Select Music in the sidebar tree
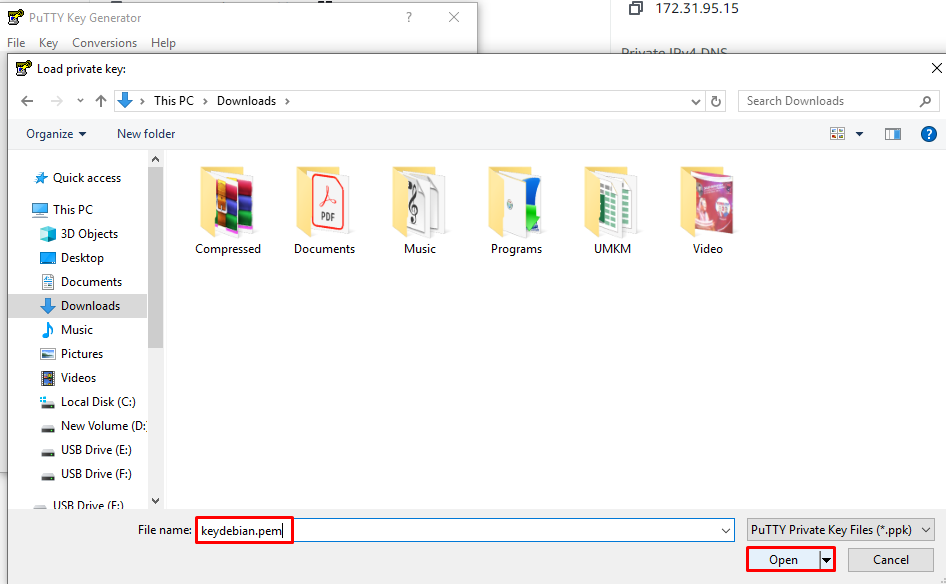This screenshot has height=584, width=946. coord(66,330)
